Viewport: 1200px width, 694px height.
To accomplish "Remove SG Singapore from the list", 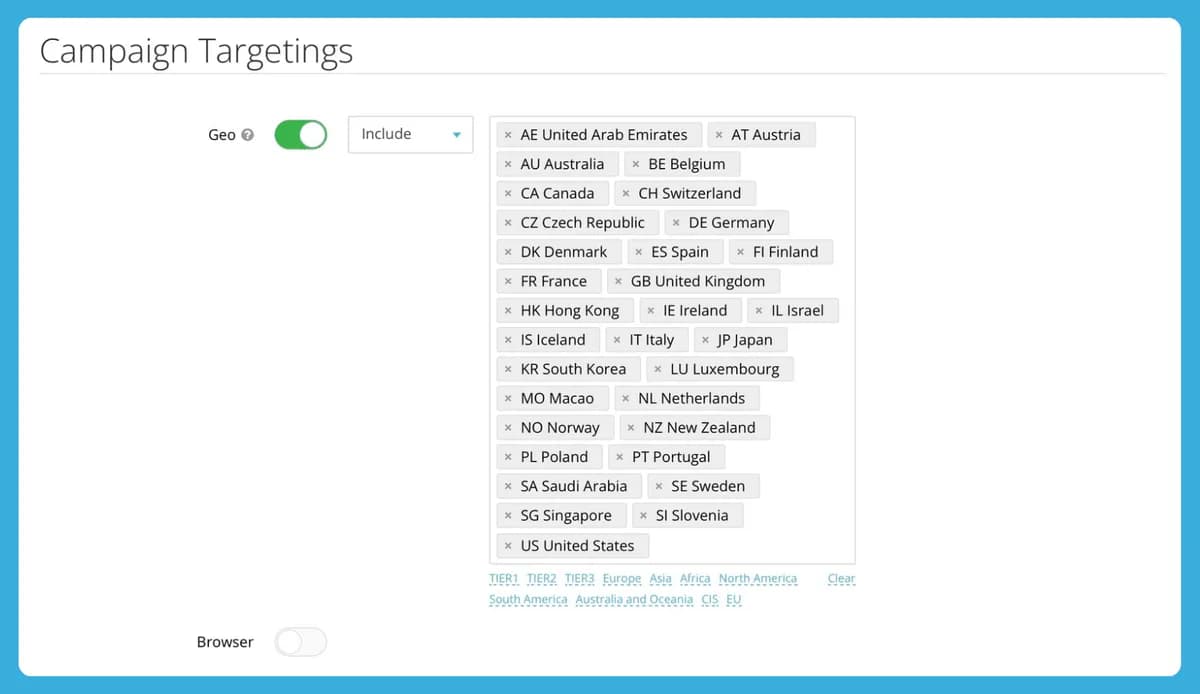I will coord(508,516).
